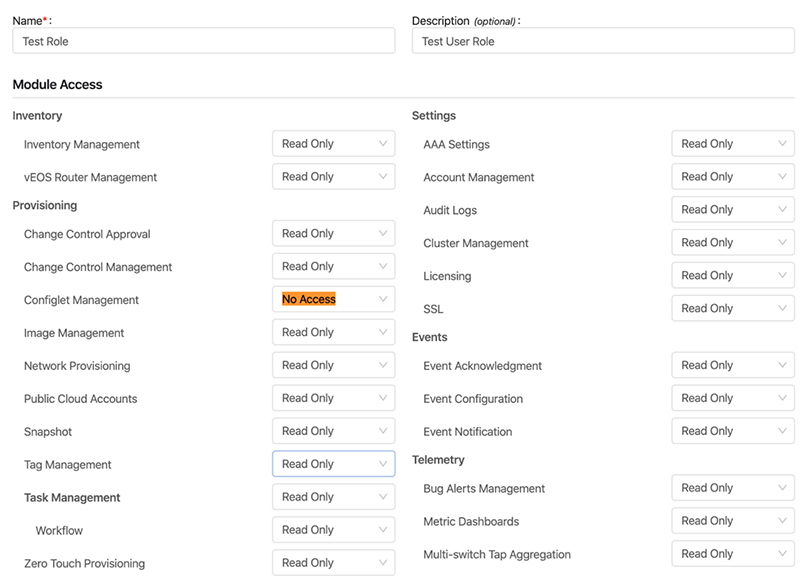This screenshot has height=580, width=800.
Task: Click chevron for Image Management dropdown
Action: pos(383,332)
